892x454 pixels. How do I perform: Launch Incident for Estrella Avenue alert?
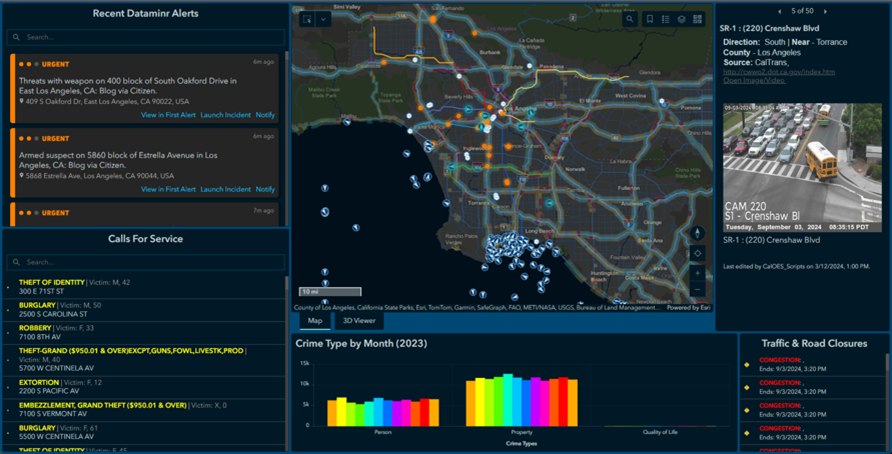(x=225, y=189)
